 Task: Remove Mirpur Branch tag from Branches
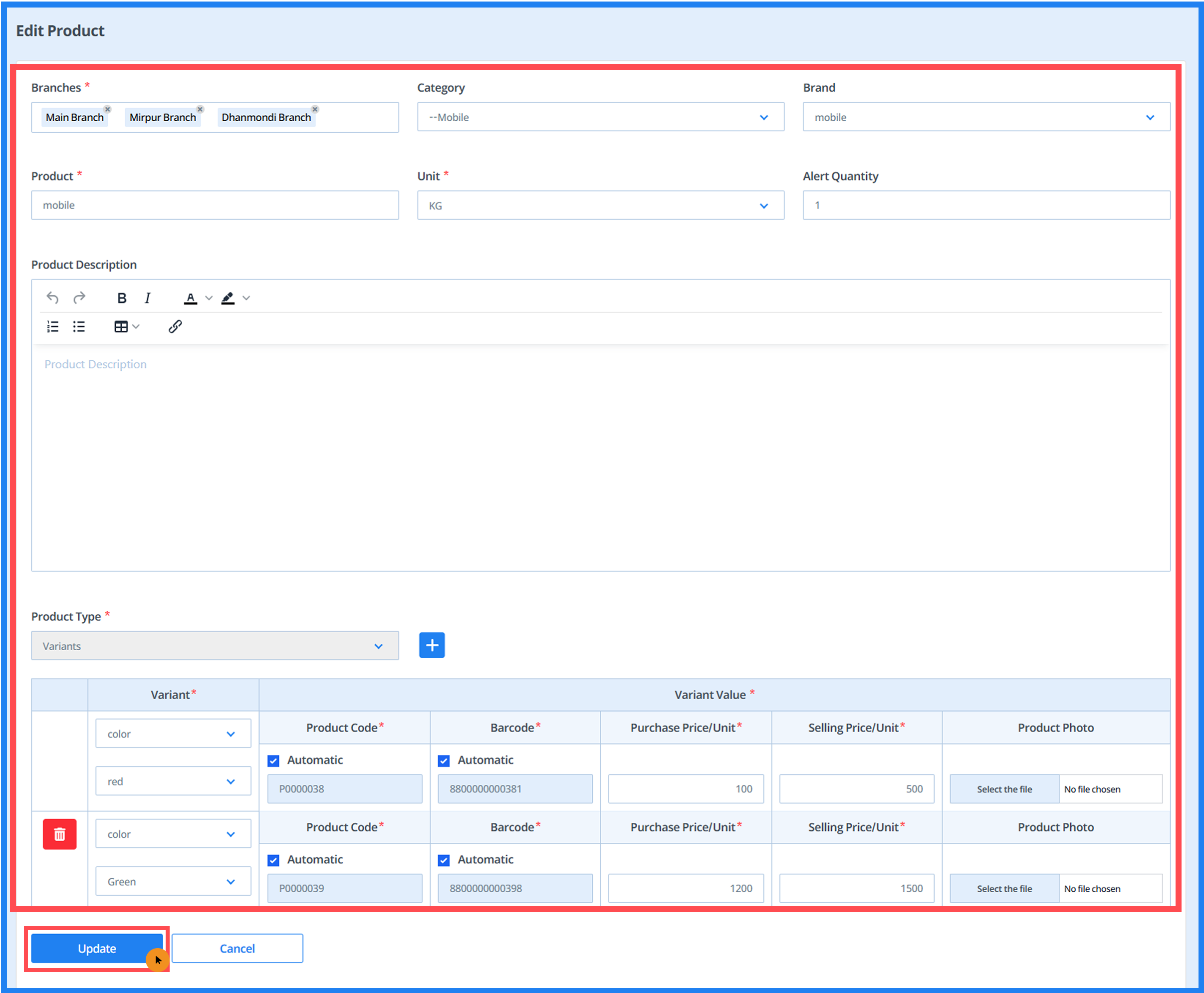click(200, 109)
